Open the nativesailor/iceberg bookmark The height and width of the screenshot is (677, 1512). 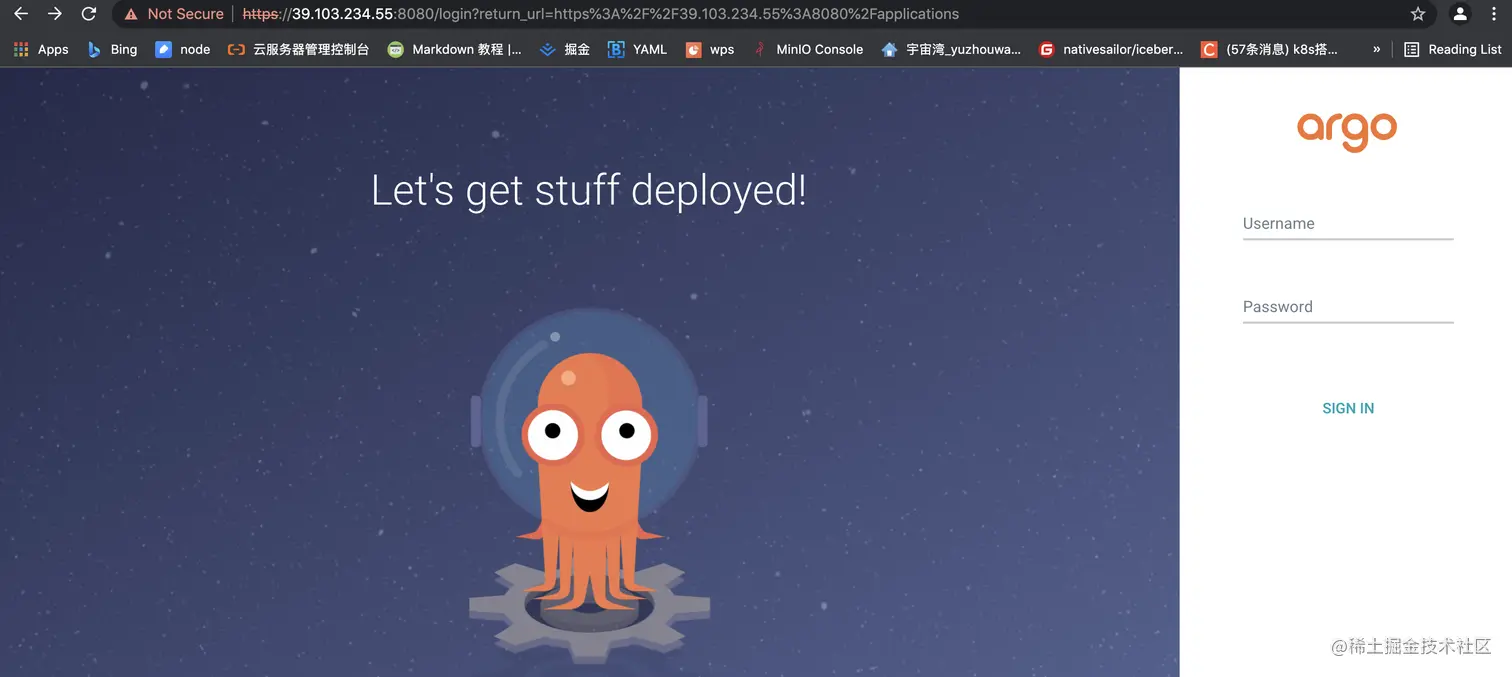click(1111, 49)
